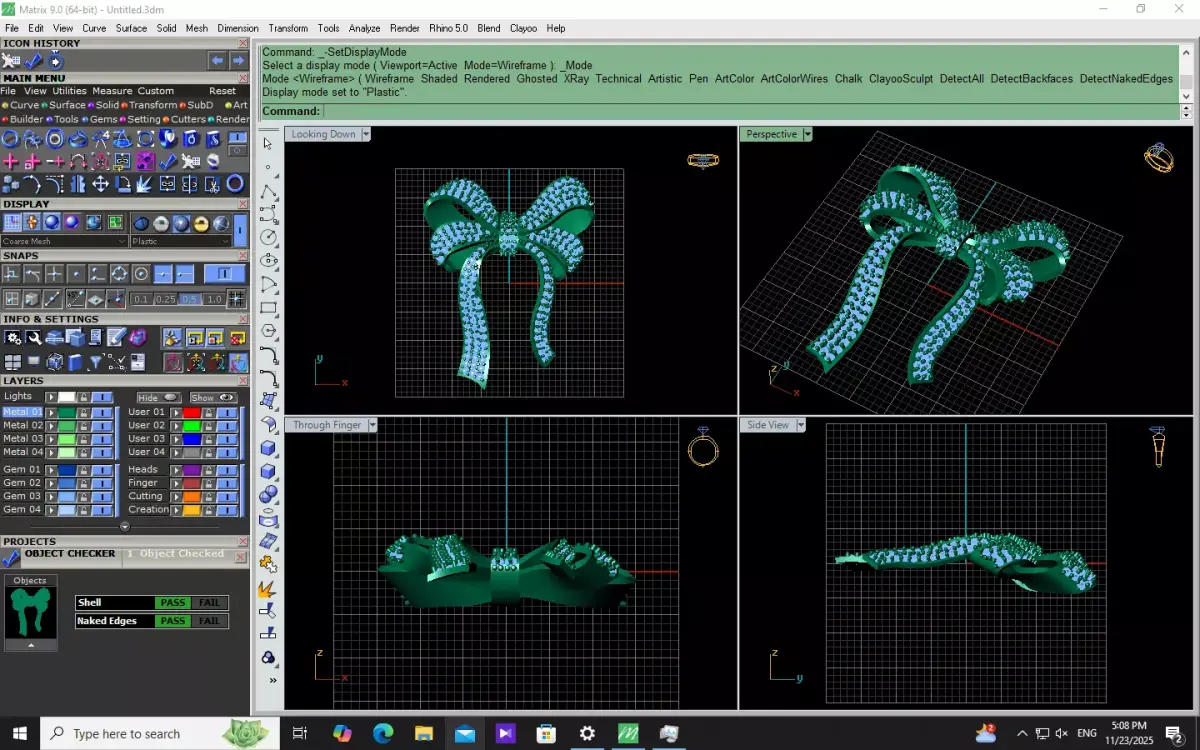Click the Creation orange color swatch
The height and width of the screenshot is (750, 1200).
(x=192, y=510)
